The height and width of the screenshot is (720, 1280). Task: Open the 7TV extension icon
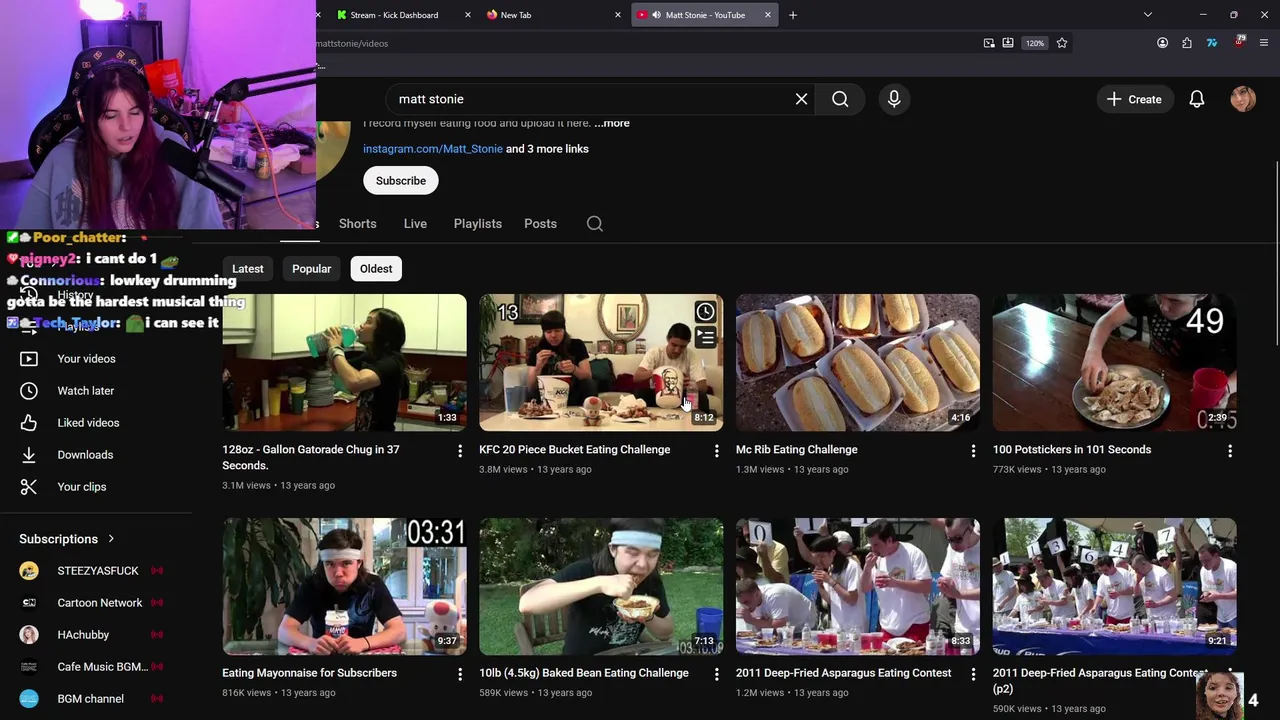coord(1212,43)
